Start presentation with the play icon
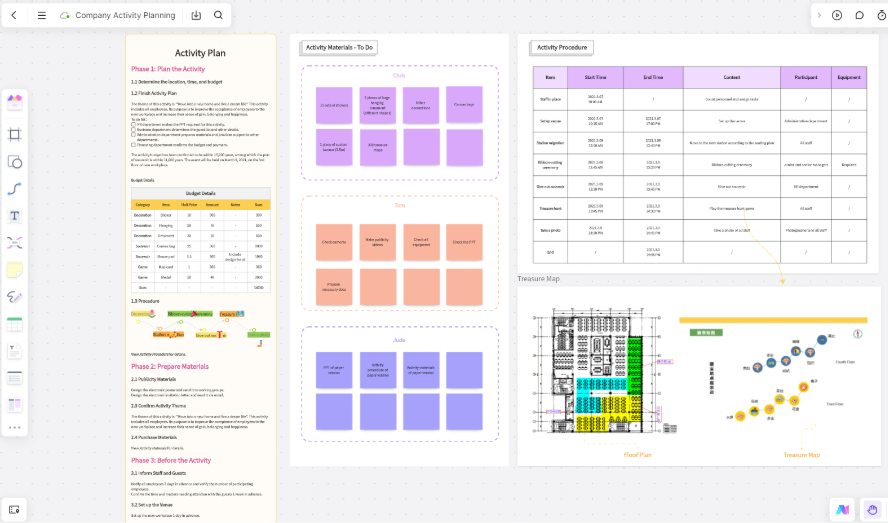This screenshot has height=523, width=888. (x=836, y=15)
